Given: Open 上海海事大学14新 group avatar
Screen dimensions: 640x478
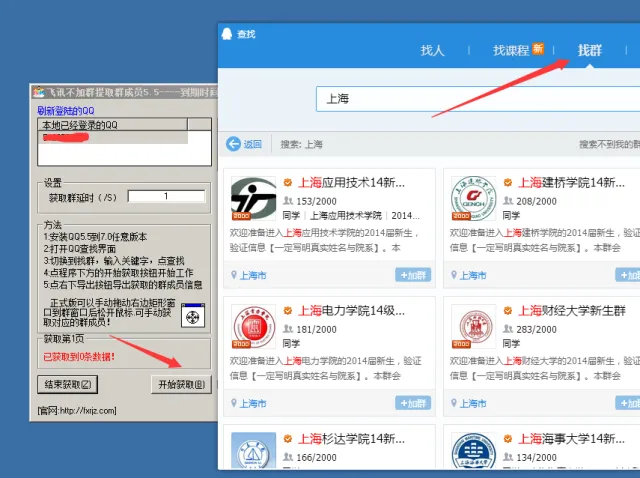Looking at the screenshot, I should click(473, 450).
